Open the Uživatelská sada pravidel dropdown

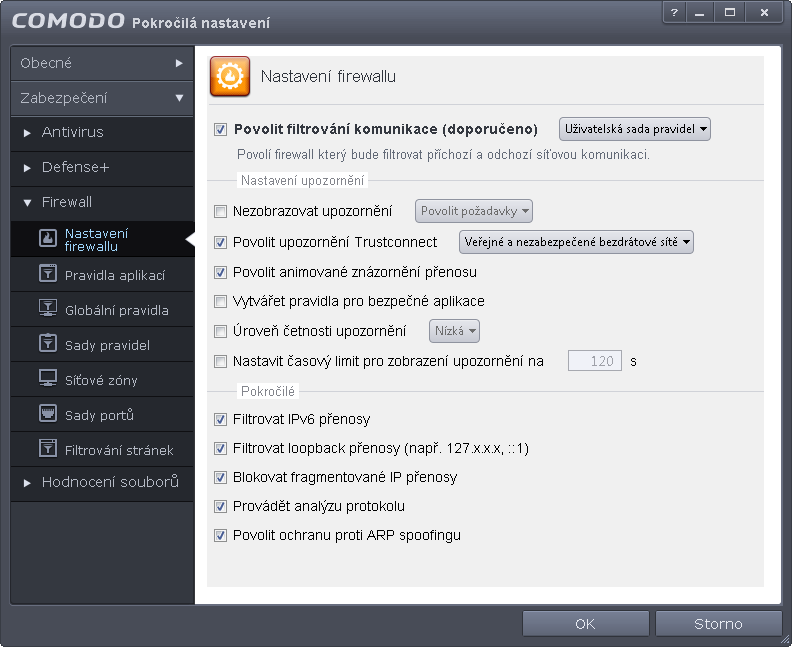[635, 129]
